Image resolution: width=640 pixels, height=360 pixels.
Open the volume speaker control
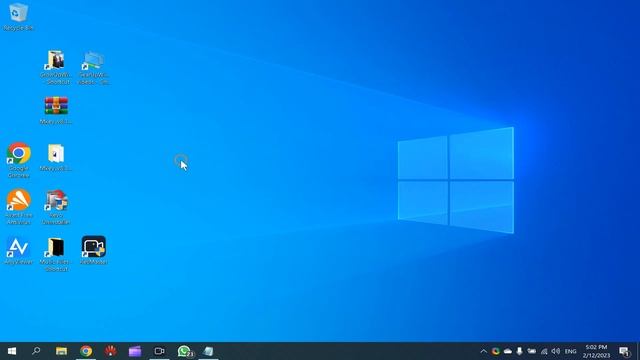tap(556, 351)
